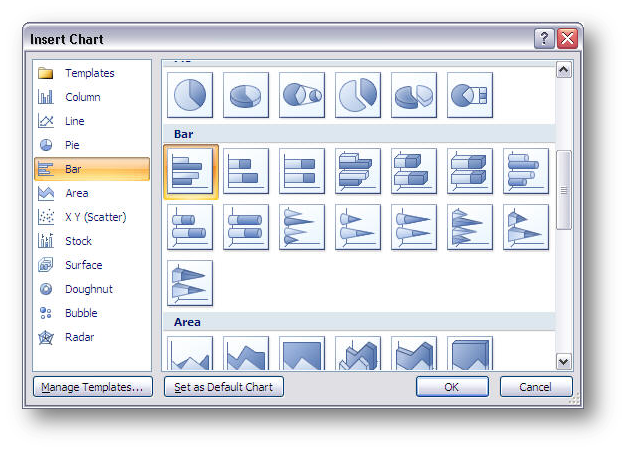This screenshot has width=626, height=451.
Task: Go to X Y (Scatter) category
Action: point(95,217)
